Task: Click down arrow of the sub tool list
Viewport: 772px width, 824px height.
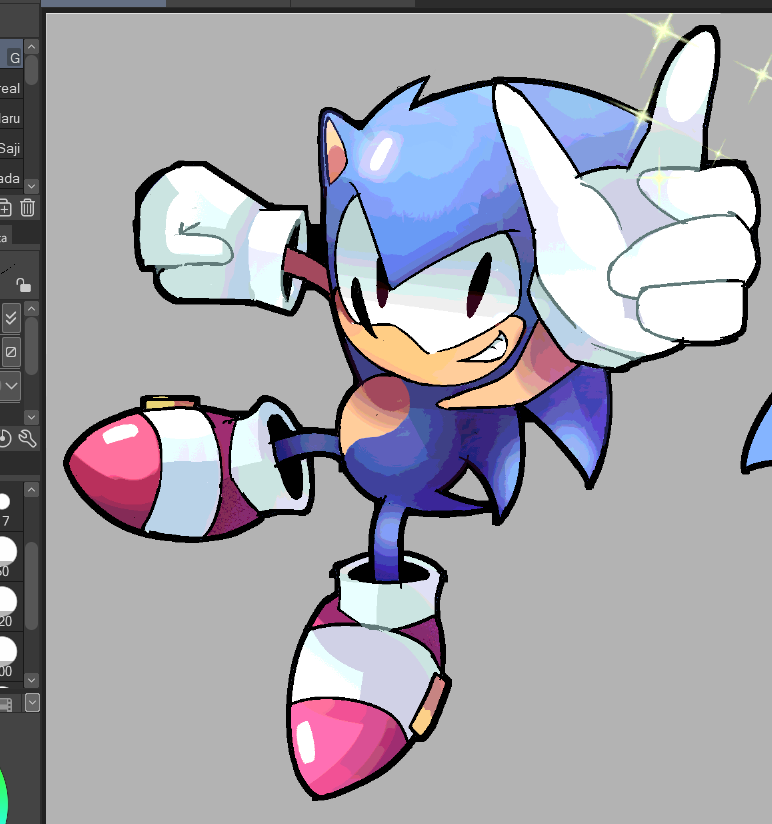Action: [32, 186]
